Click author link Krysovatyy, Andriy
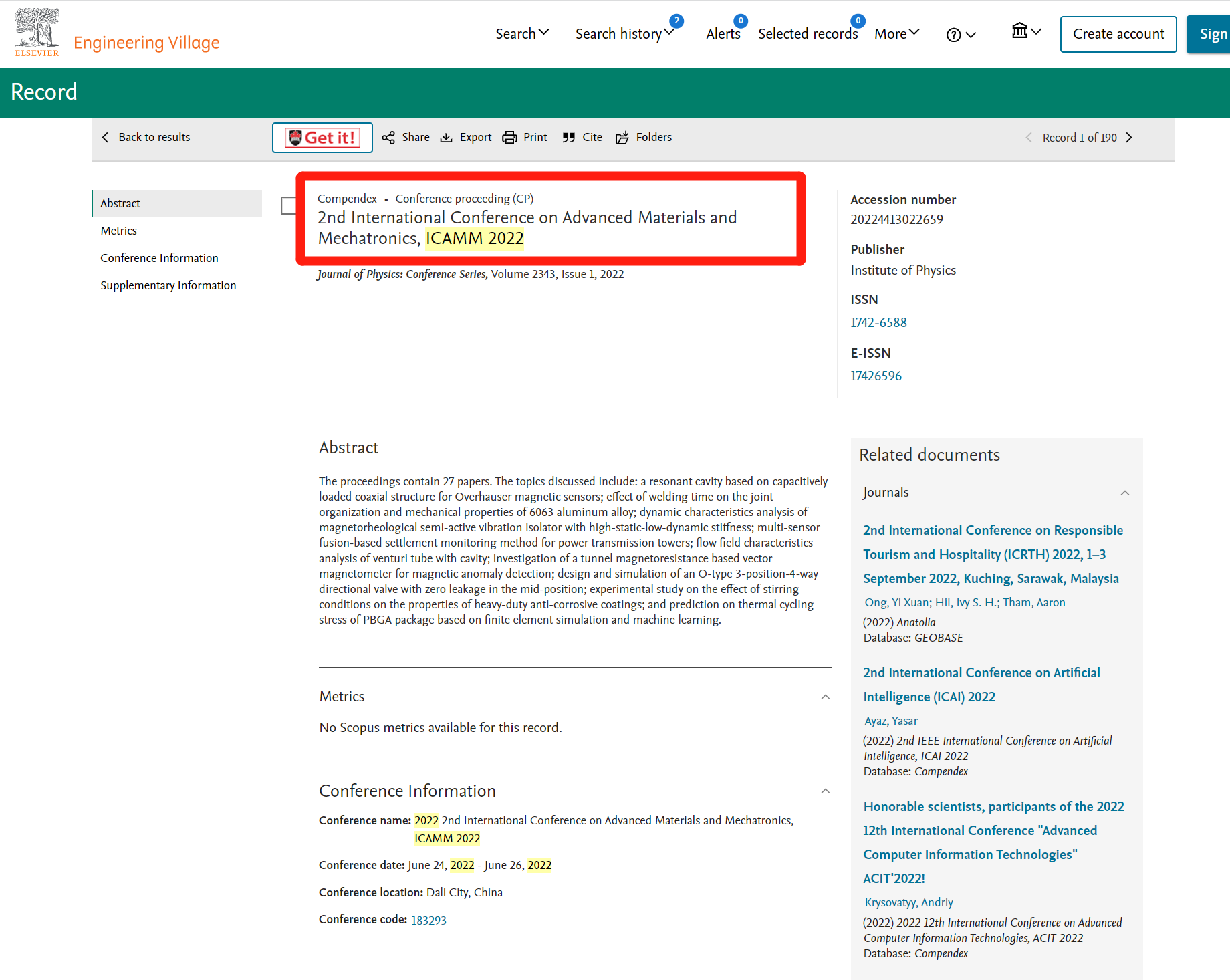Screen dimensions: 1230x980 (909, 902)
